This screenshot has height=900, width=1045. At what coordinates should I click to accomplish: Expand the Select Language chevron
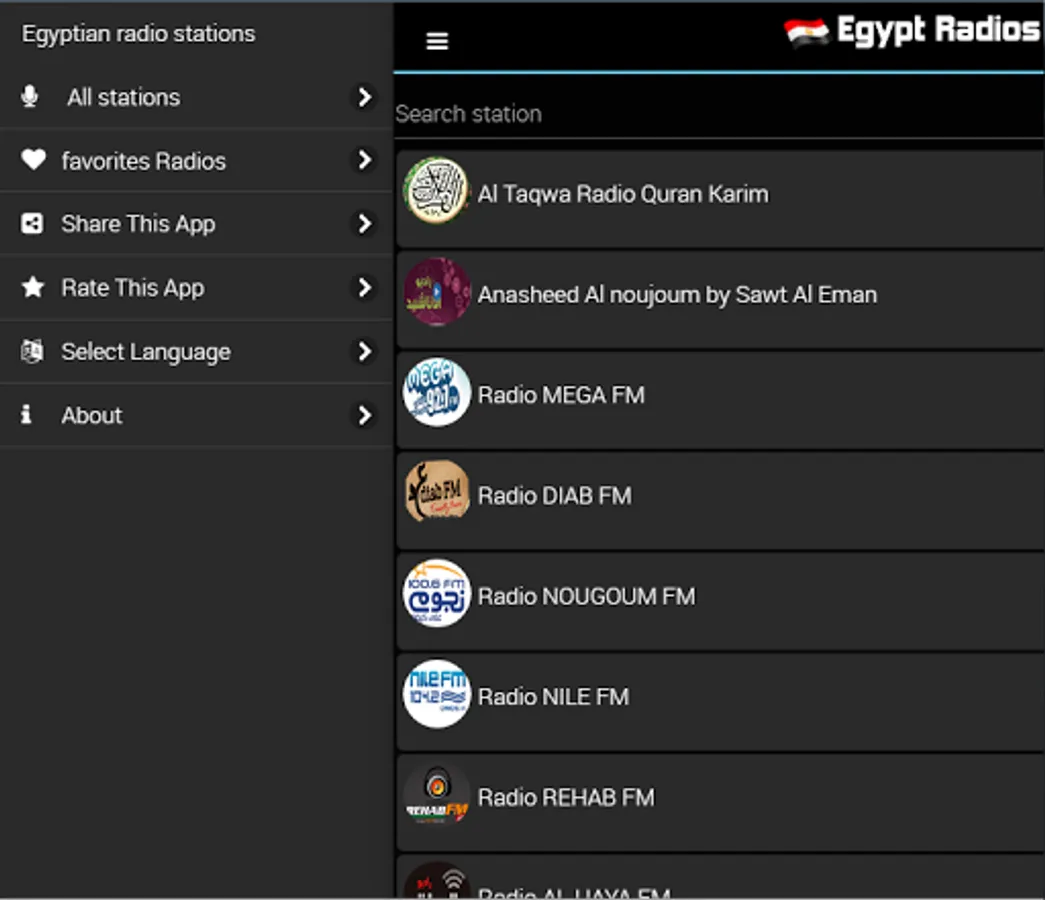pos(364,351)
